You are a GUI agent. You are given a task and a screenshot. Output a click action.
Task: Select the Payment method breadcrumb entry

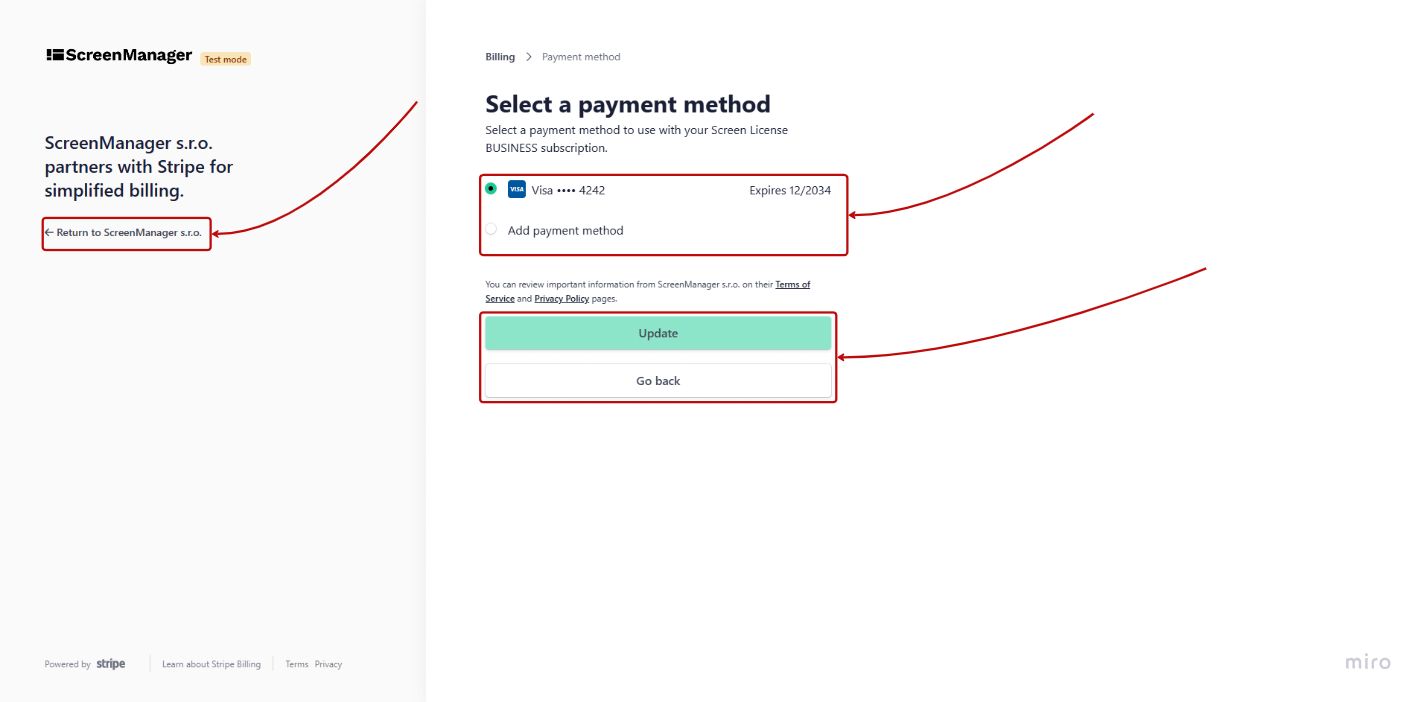(581, 57)
